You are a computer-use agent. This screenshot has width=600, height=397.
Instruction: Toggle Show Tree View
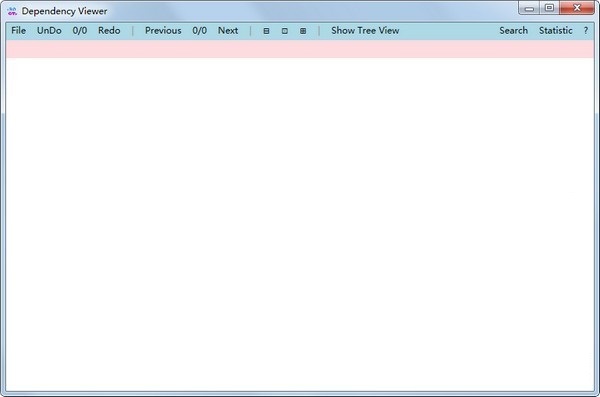coord(365,31)
